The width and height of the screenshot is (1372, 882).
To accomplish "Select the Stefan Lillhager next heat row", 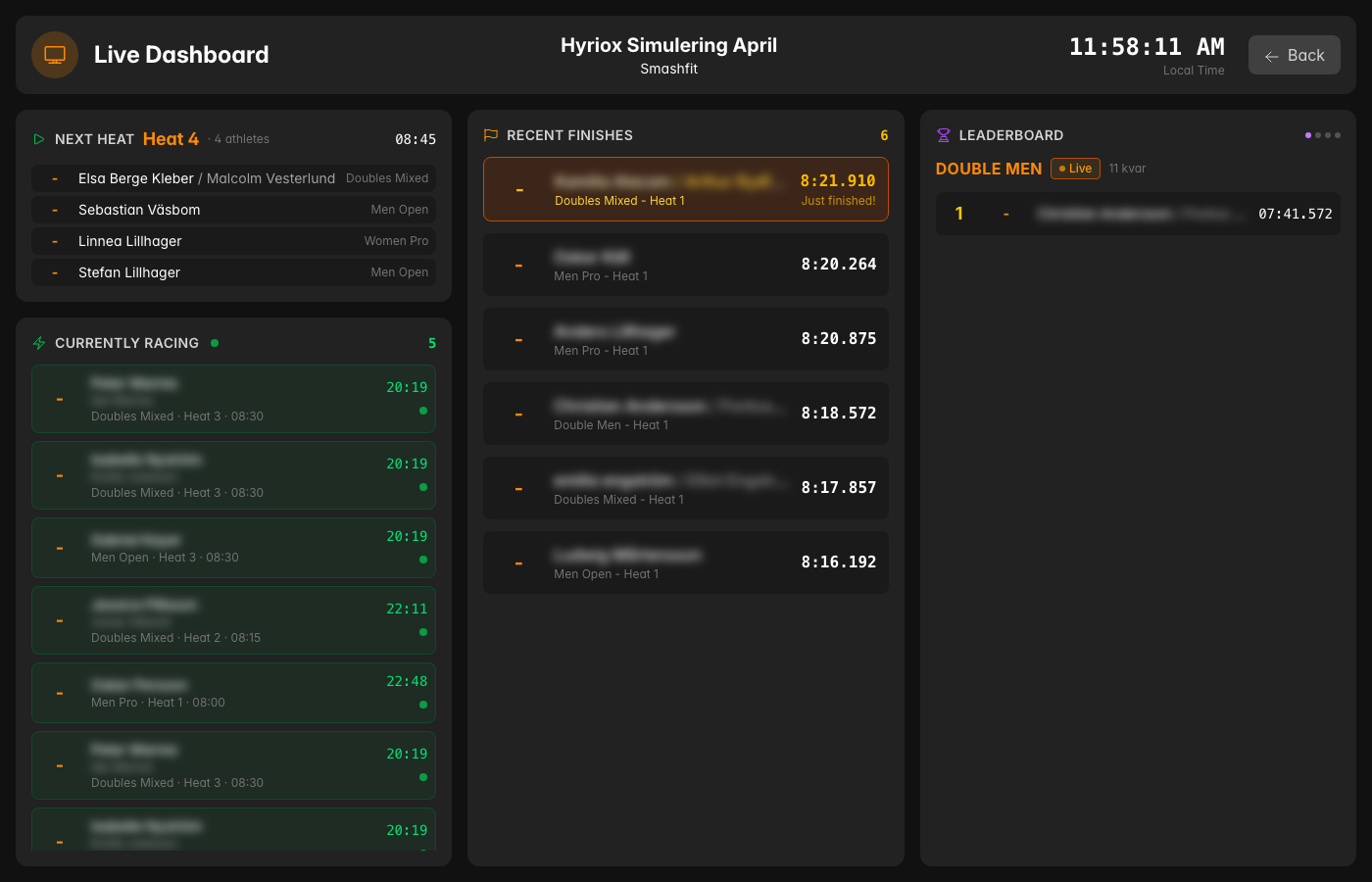I will 233,272.
